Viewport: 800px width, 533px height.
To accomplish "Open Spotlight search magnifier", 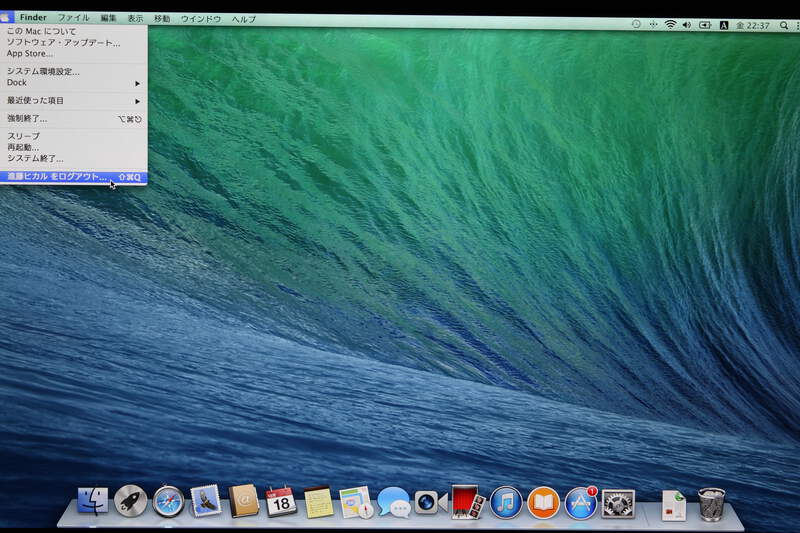I will tap(783, 24).
